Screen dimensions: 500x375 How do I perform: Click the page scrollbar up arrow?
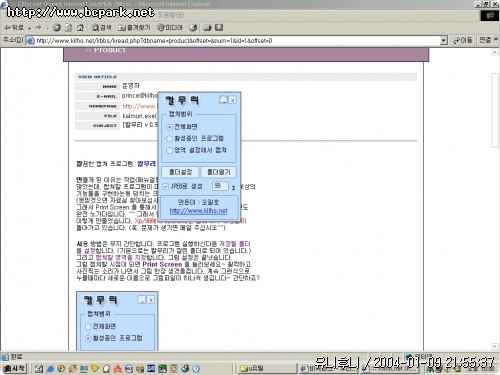(495, 52)
